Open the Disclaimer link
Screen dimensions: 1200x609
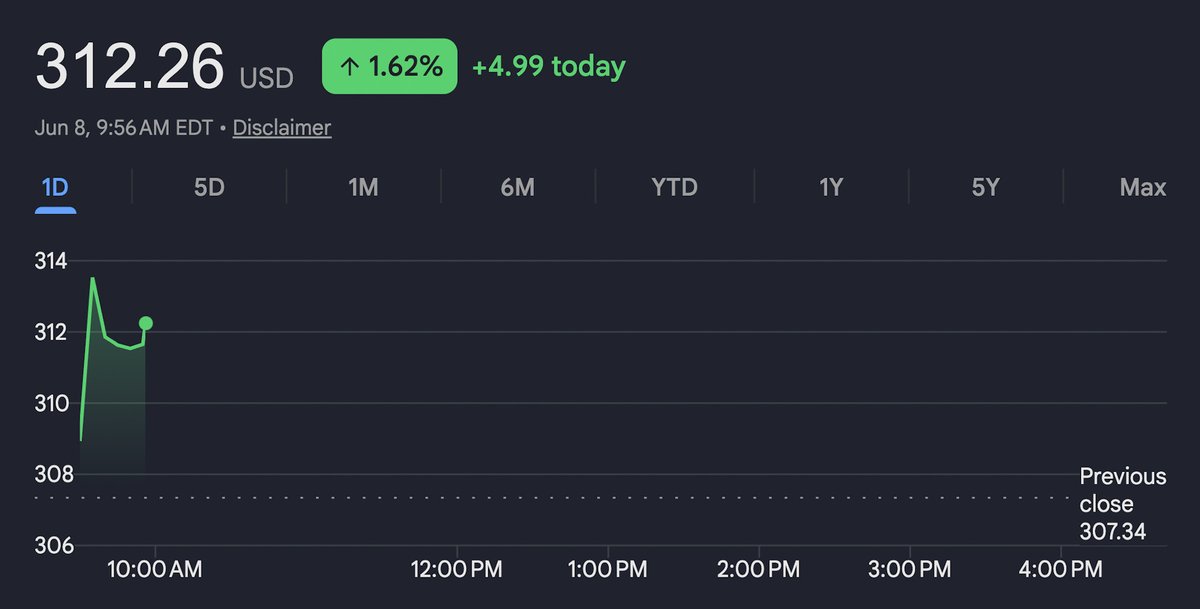point(282,128)
